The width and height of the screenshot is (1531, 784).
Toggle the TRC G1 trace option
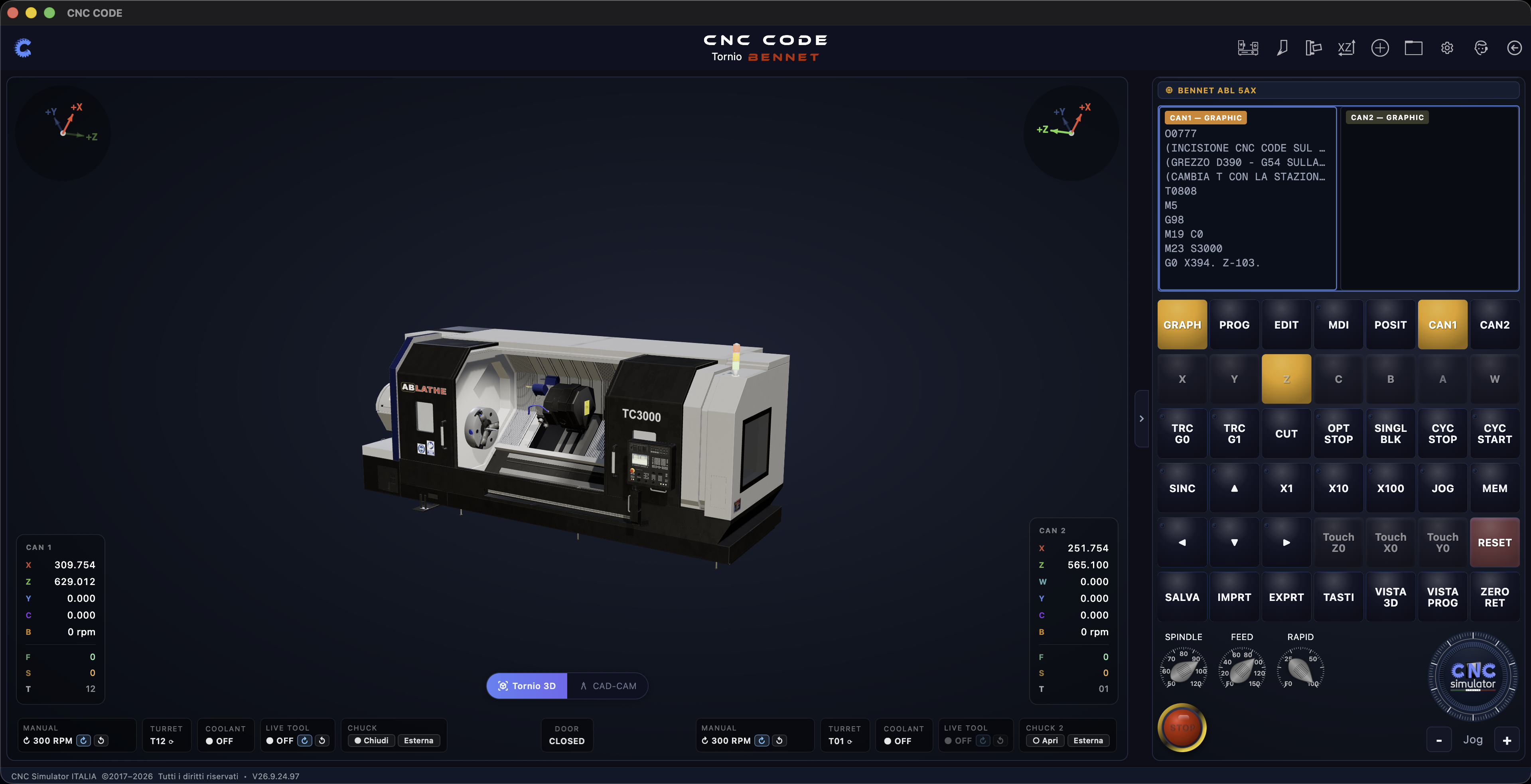click(1235, 433)
